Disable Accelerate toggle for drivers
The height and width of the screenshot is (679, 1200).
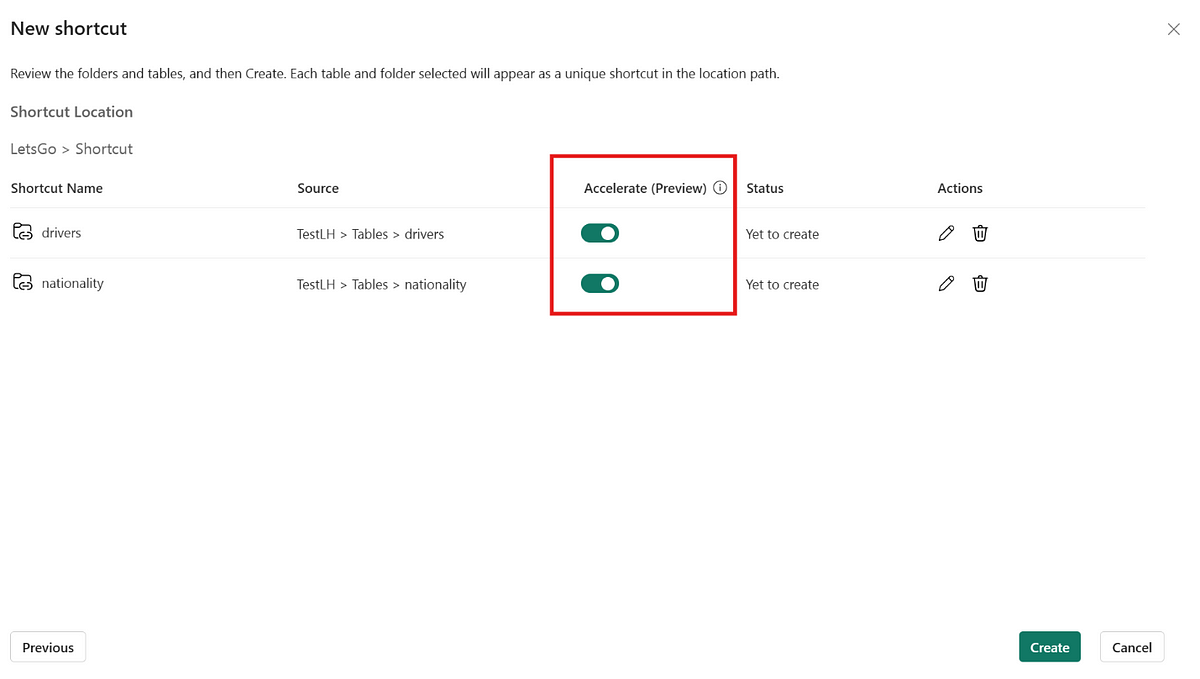[600, 233]
